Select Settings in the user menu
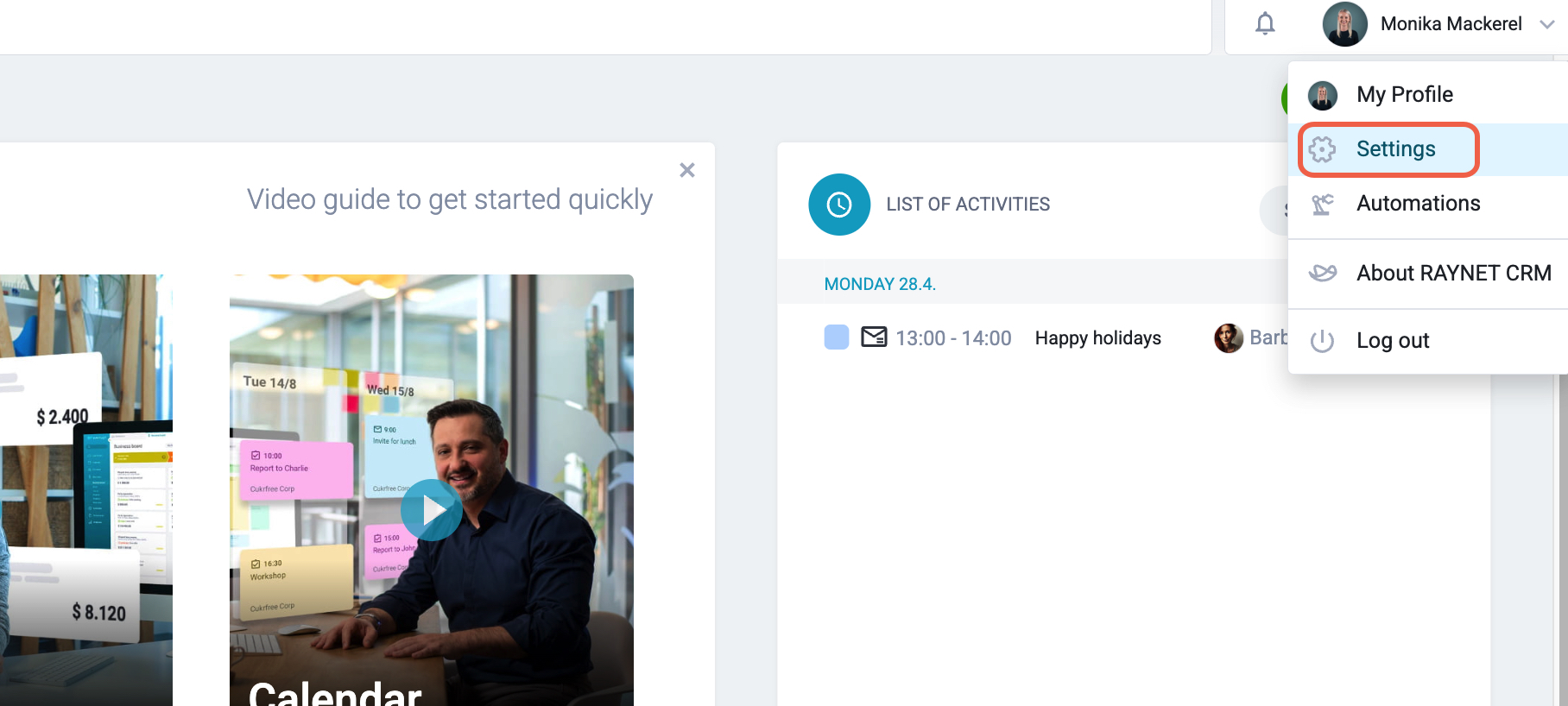The width and height of the screenshot is (1568, 706). coord(1428,149)
